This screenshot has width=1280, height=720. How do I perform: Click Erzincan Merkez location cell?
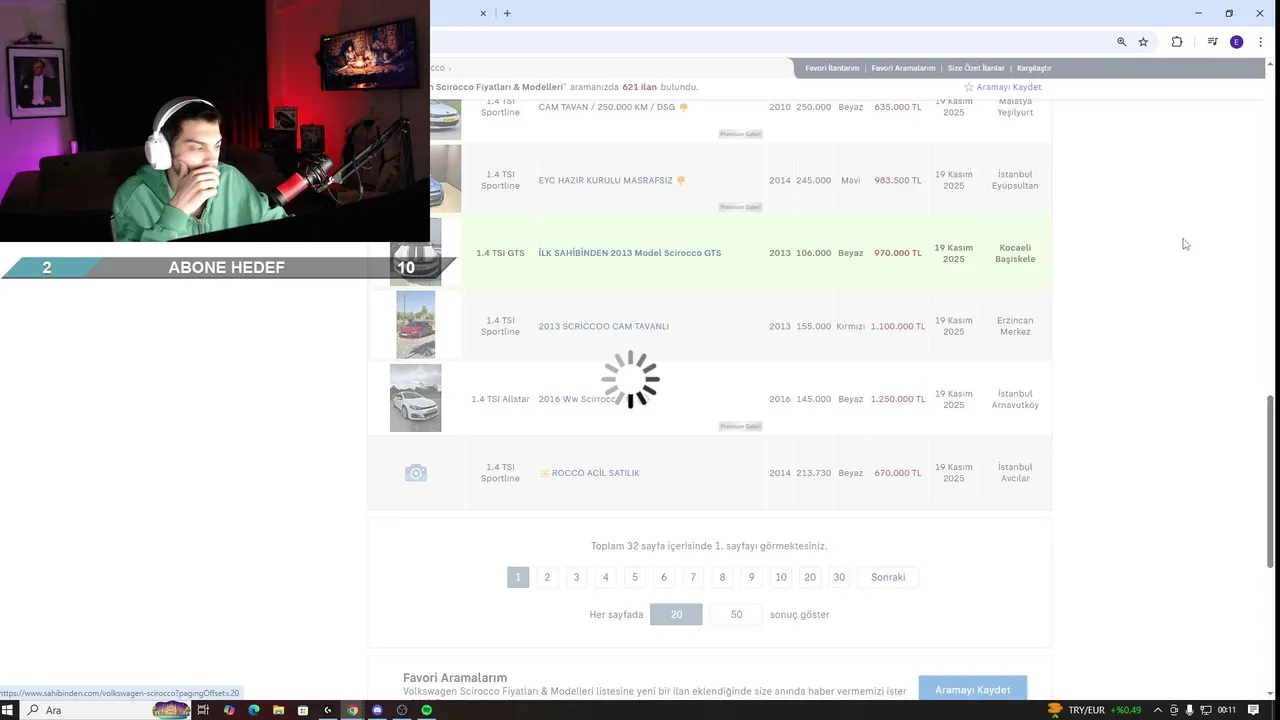coord(1015,326)
